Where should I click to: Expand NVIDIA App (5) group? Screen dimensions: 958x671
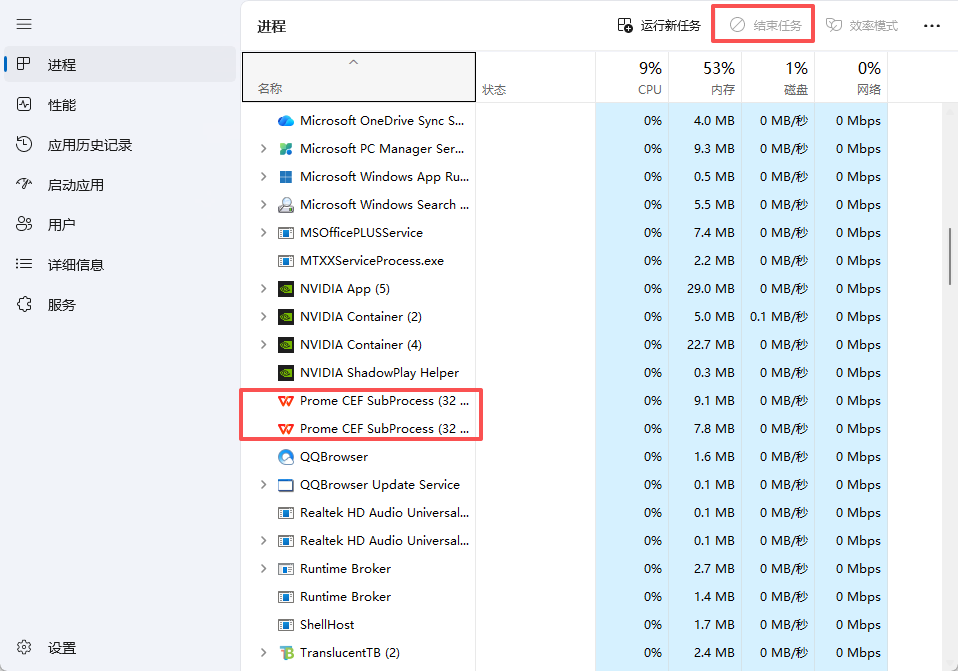click(263, 288)
